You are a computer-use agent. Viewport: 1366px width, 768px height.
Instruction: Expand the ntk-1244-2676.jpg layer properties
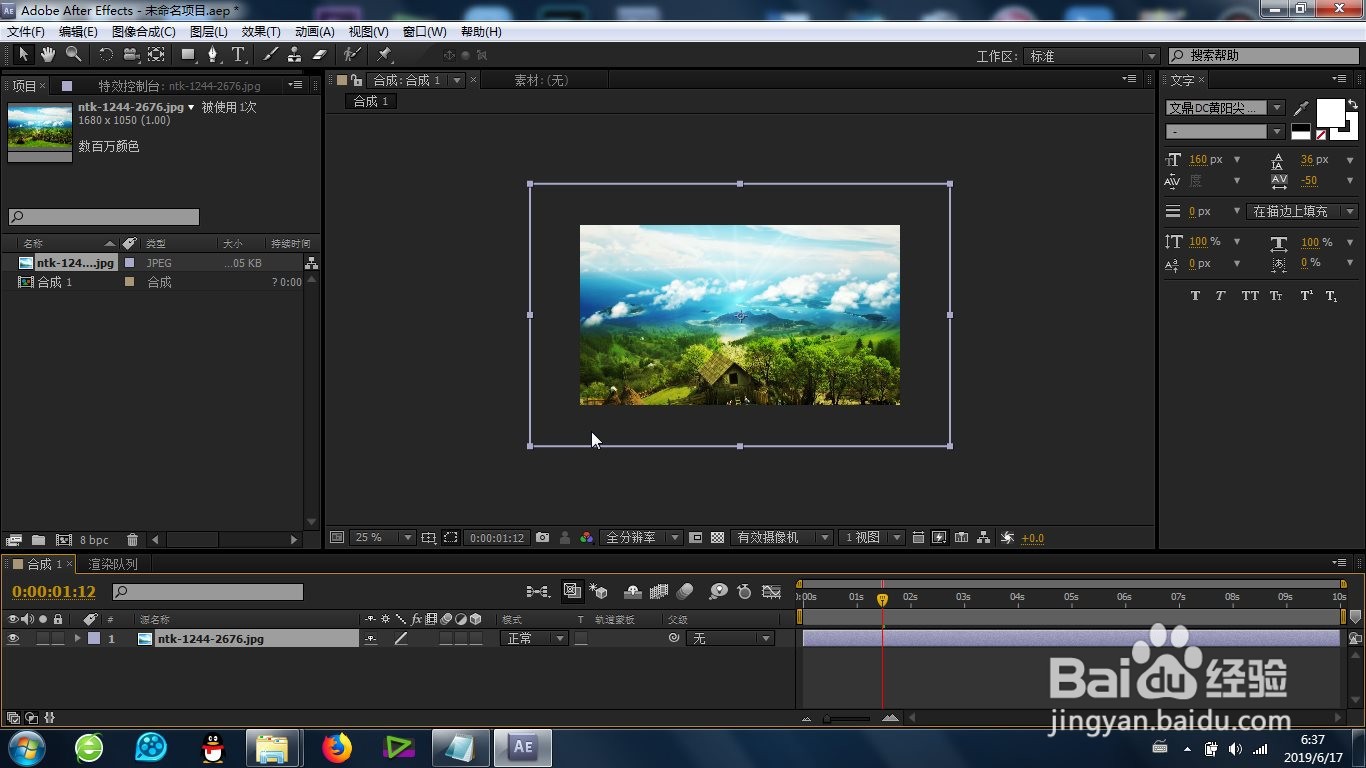(77, 638)
